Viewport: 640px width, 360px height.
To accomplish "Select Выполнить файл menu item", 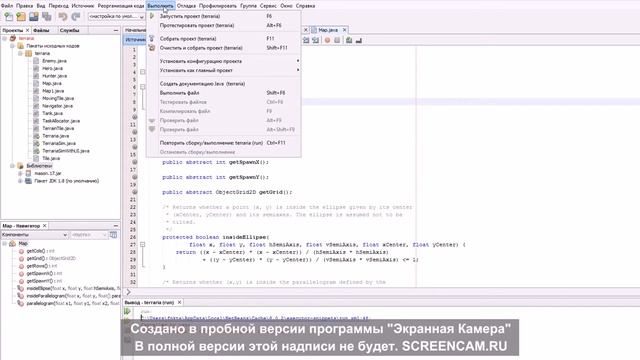I will coord(224,93).
